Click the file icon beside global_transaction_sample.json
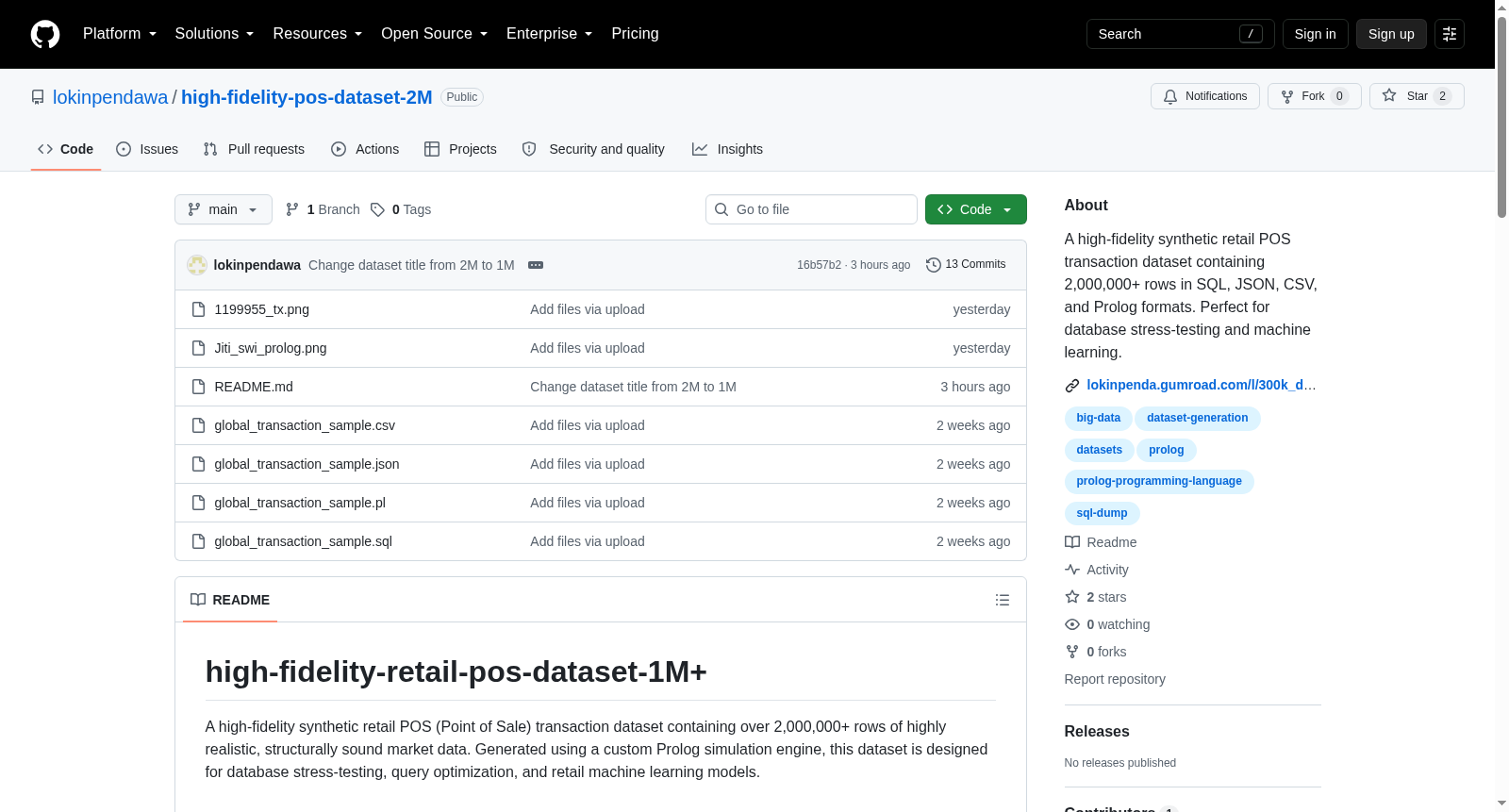Viewport: 1509px width, 812px height. [198, 464]
